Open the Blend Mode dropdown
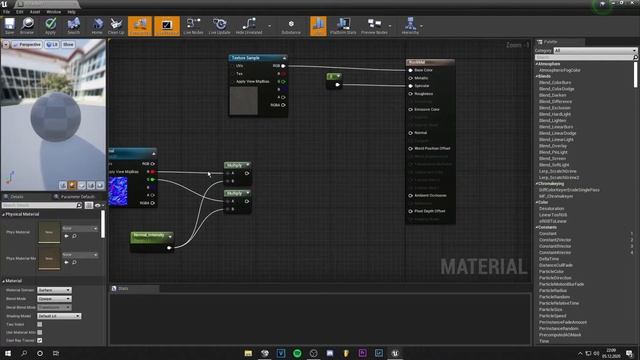The height and width of the screenshot is (360, 640). click(54, 299)
